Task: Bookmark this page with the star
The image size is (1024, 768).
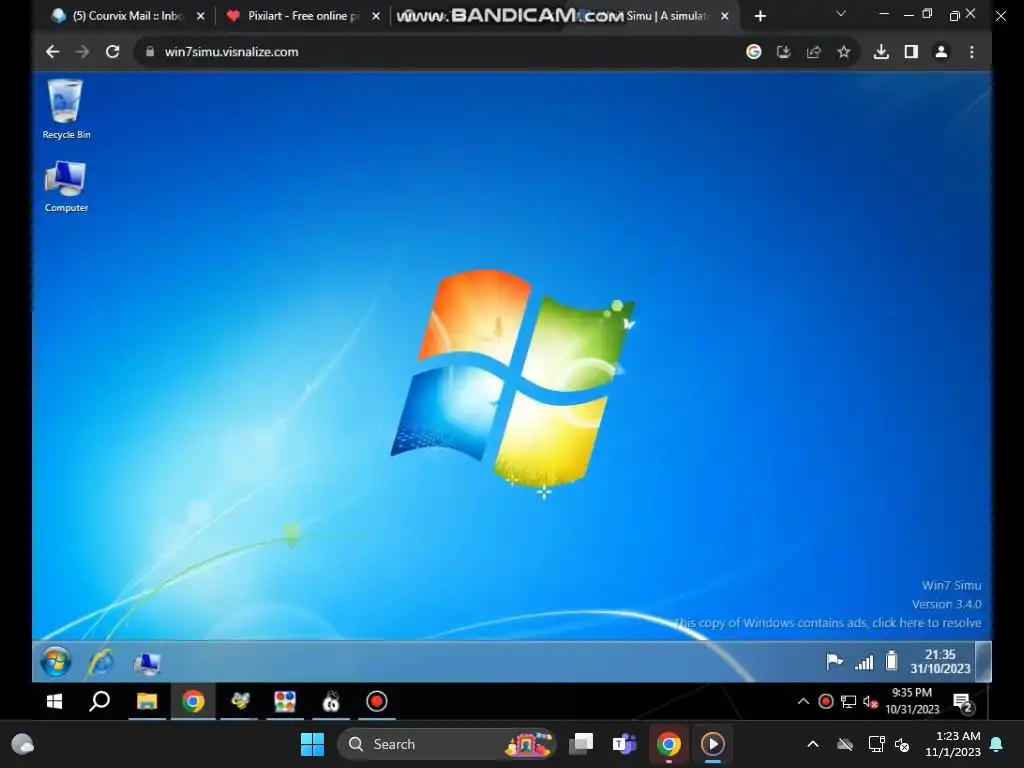Action: (x=844, y=52)
